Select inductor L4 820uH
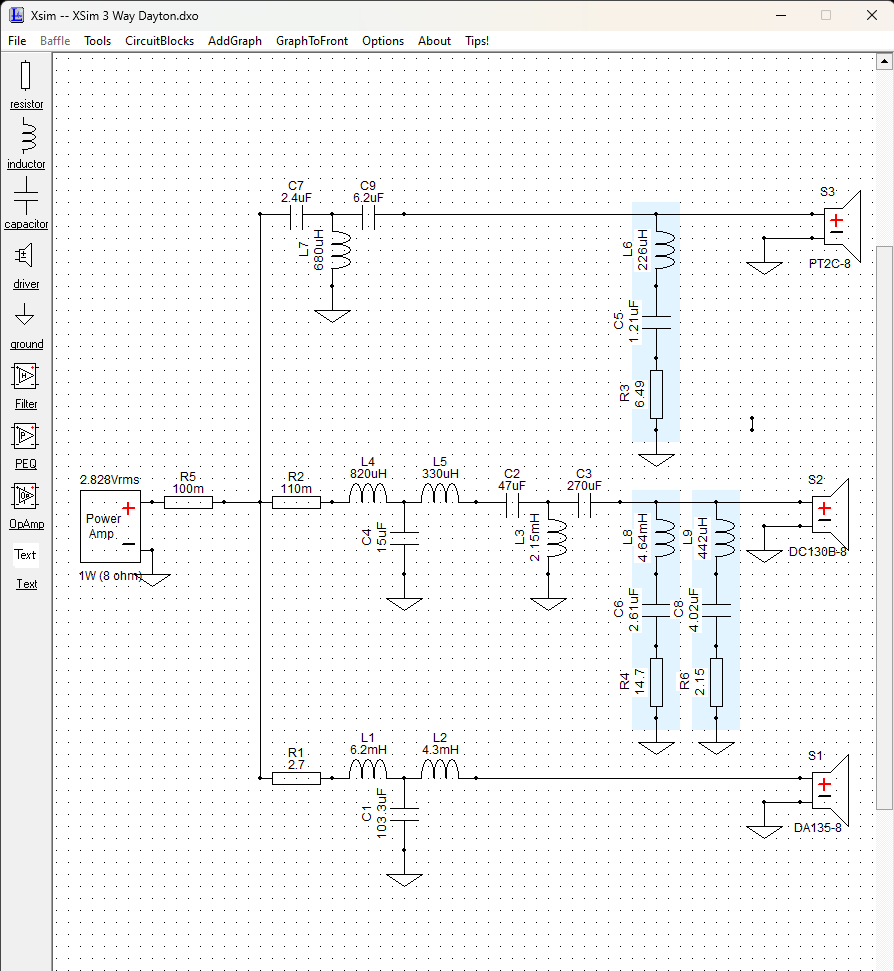The width and height of the screenshot is (894, 971). point(368,494)
